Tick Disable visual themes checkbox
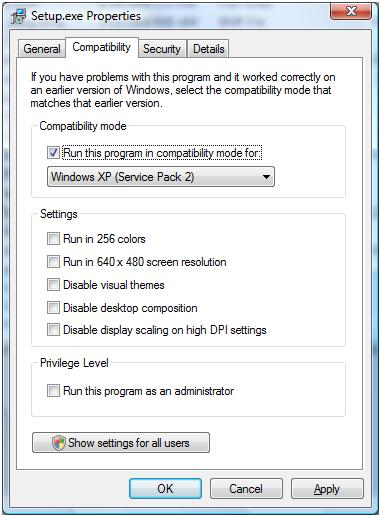The image size is (381, 517). [53, 285]
